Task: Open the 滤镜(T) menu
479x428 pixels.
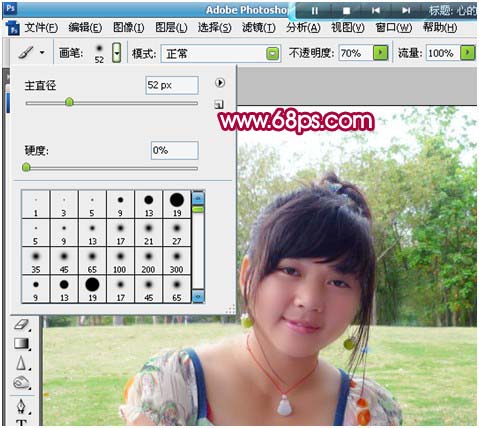Action: click(259, 27)
